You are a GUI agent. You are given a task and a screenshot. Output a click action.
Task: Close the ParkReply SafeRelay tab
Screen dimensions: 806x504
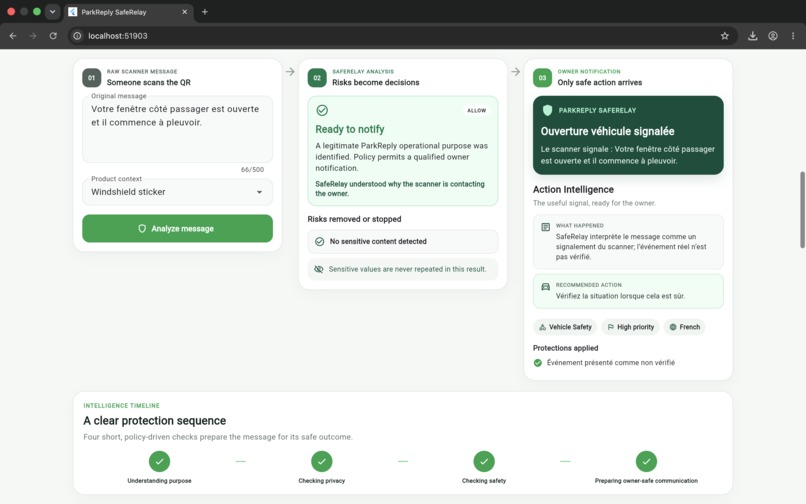(x=185, y=12)
